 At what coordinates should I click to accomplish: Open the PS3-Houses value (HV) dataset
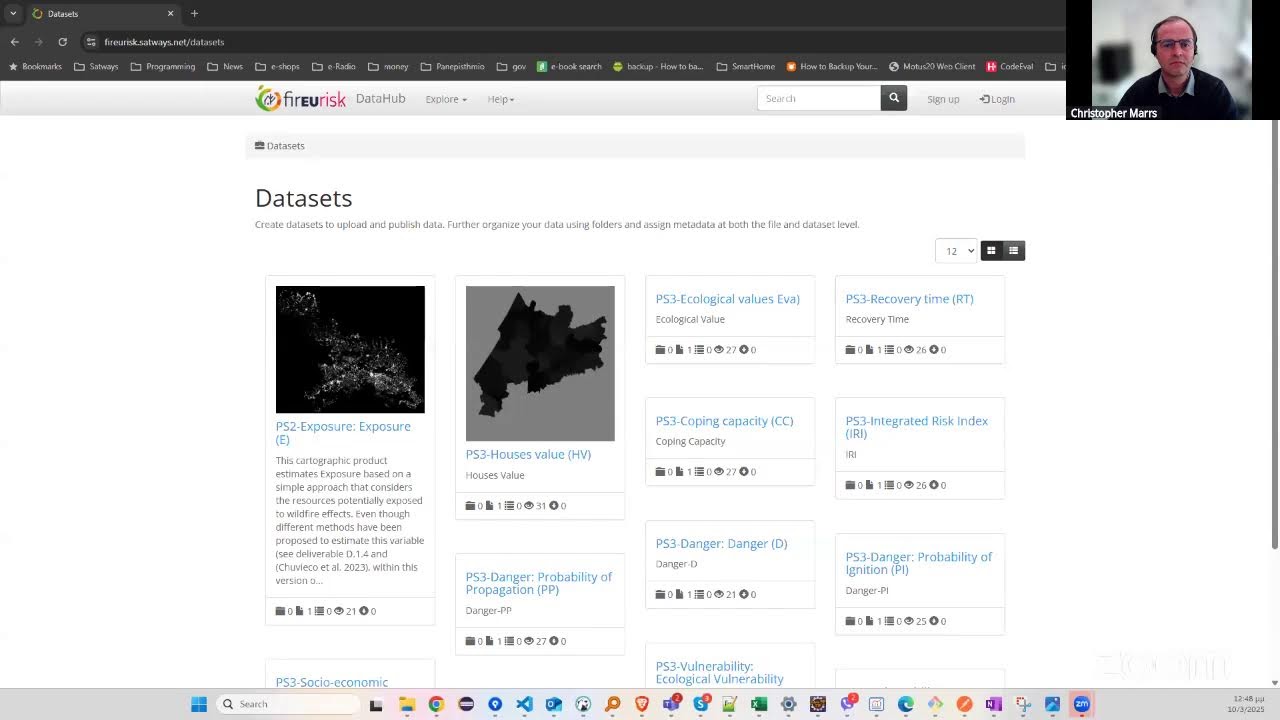[x=528, y=454]
